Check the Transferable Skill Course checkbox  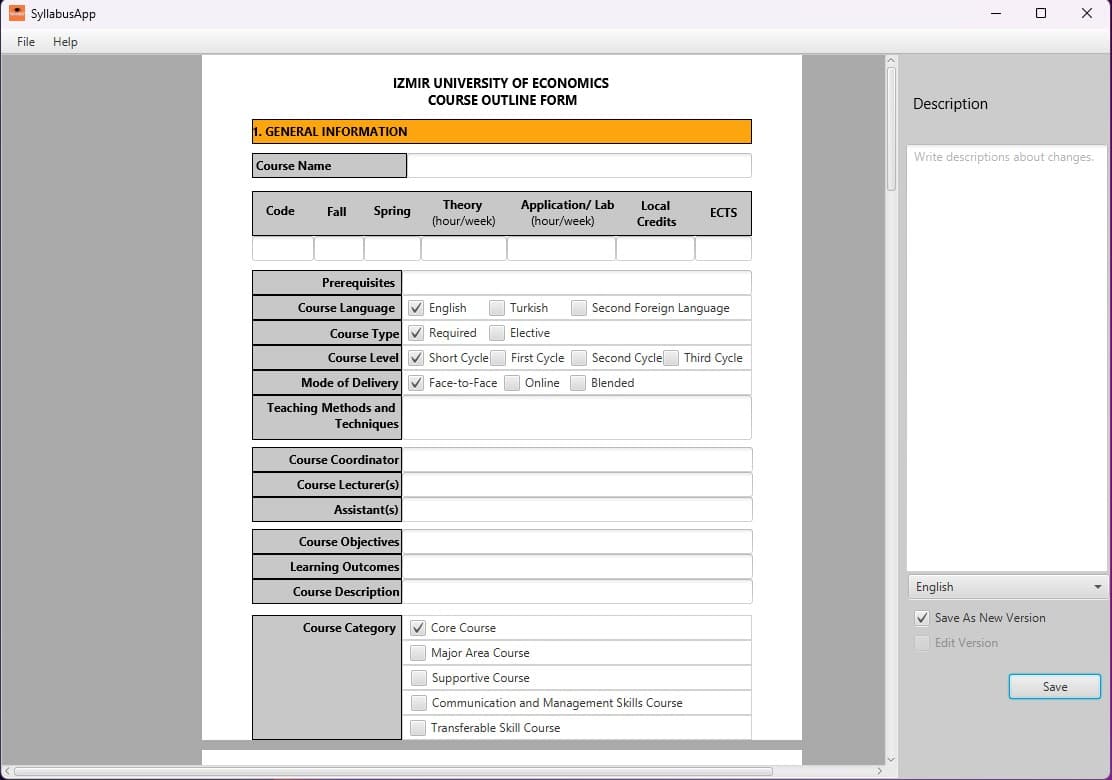click(x=418, y=728)
